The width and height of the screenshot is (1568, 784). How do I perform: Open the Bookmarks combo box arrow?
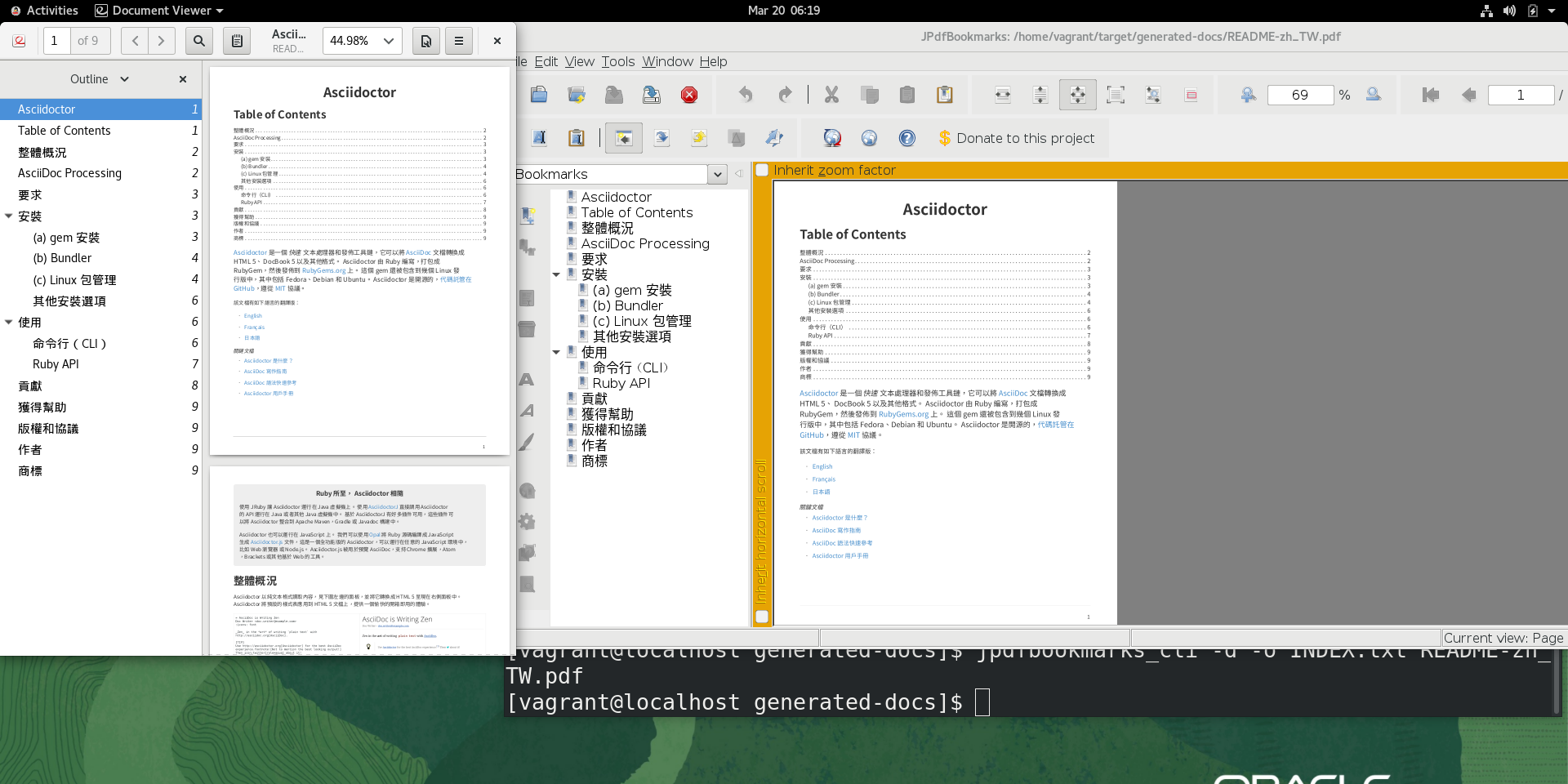[717, 174]
